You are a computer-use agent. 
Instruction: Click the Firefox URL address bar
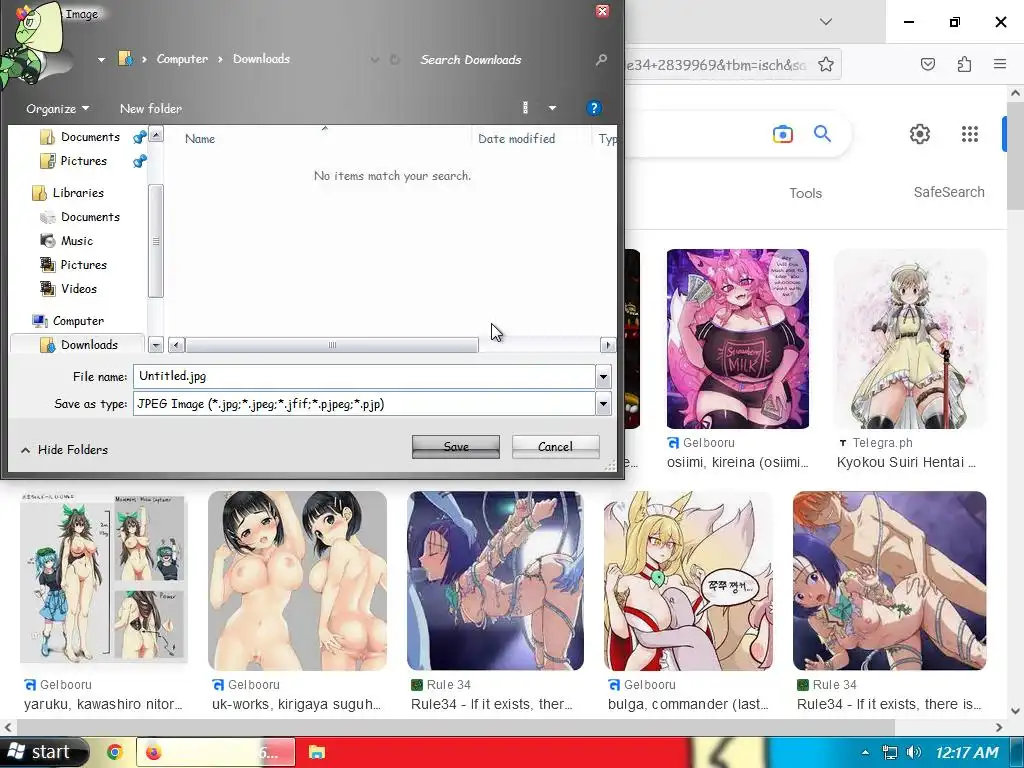point(715,64)
